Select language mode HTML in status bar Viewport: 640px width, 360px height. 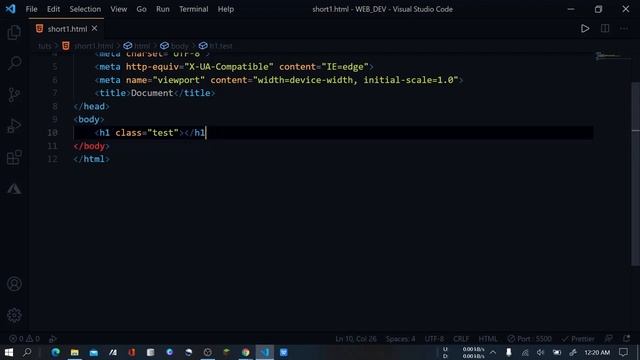488,339
